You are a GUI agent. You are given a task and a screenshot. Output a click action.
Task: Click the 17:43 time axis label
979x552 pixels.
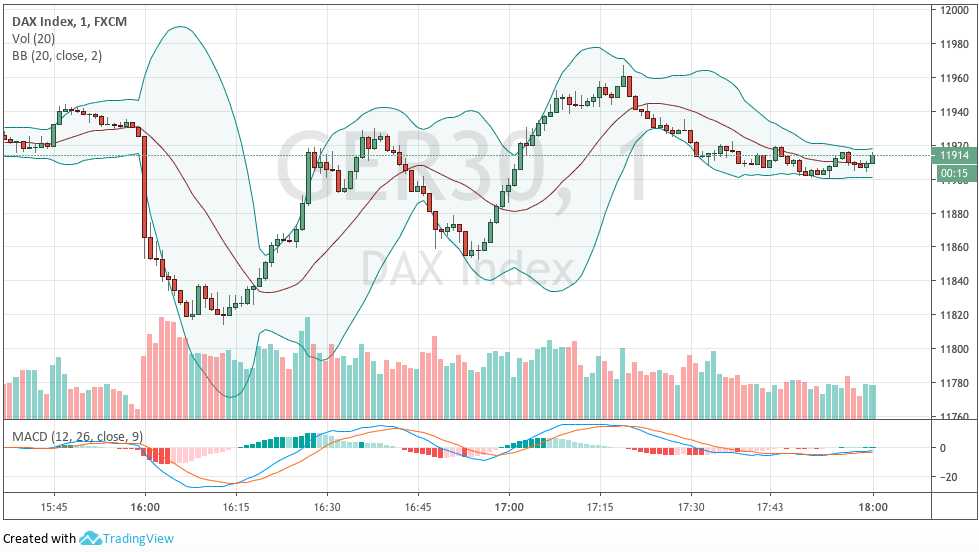770,507
